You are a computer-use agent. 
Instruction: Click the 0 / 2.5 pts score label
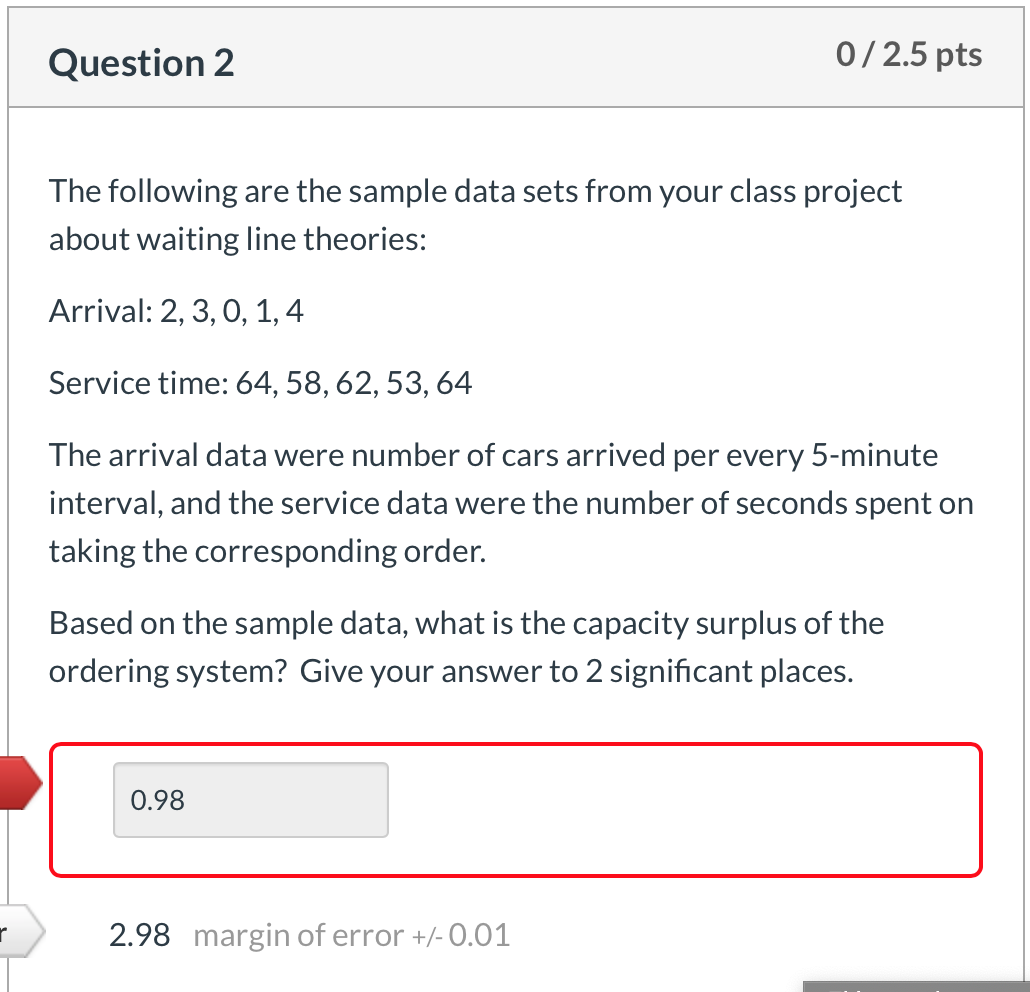click(x=908, y=55)
